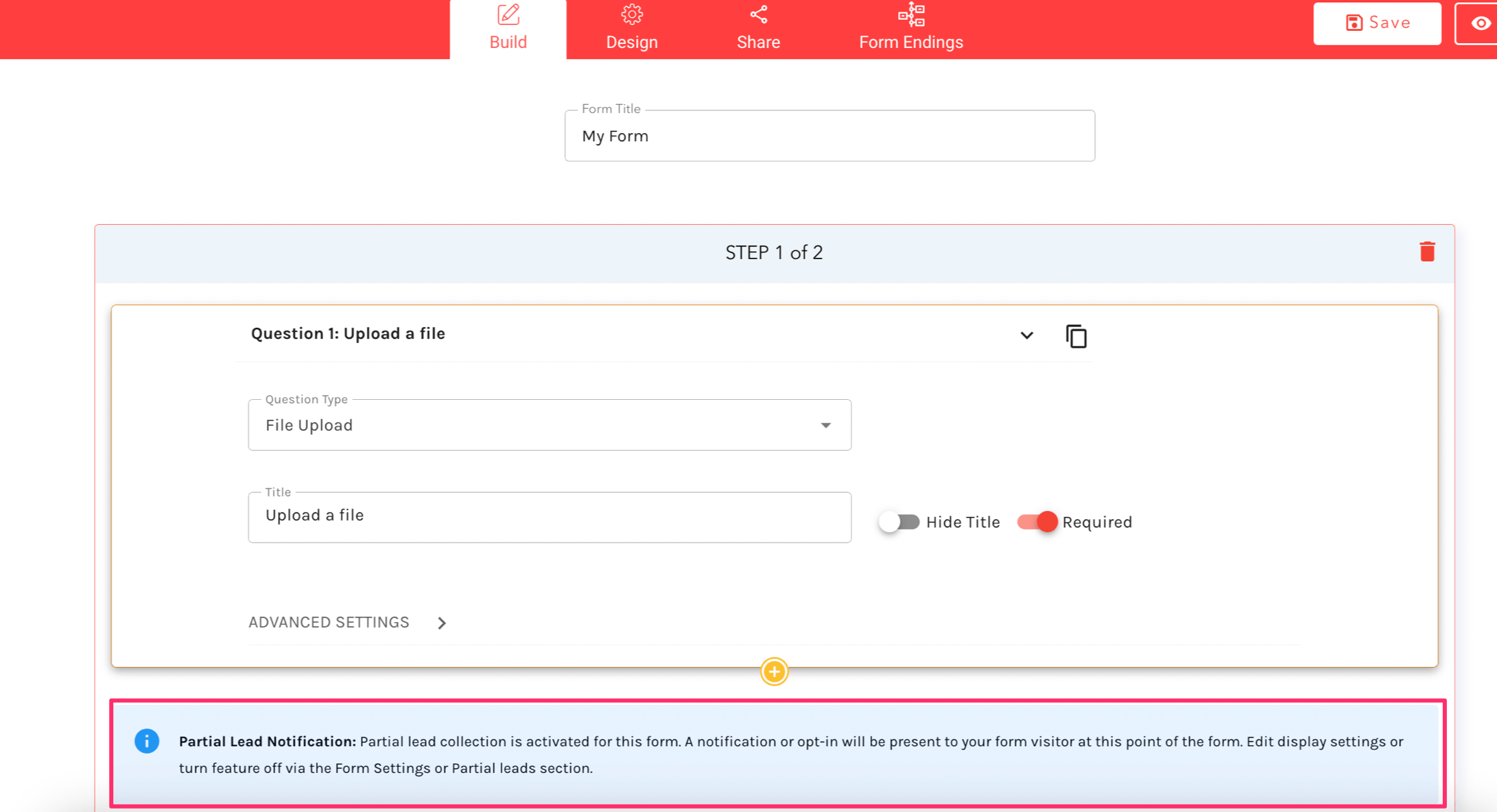Image resolution: width=1497 pixels, height=812 pixels.
Task: Open the Form Endings tab label
Action: click(x=910, y=42)
